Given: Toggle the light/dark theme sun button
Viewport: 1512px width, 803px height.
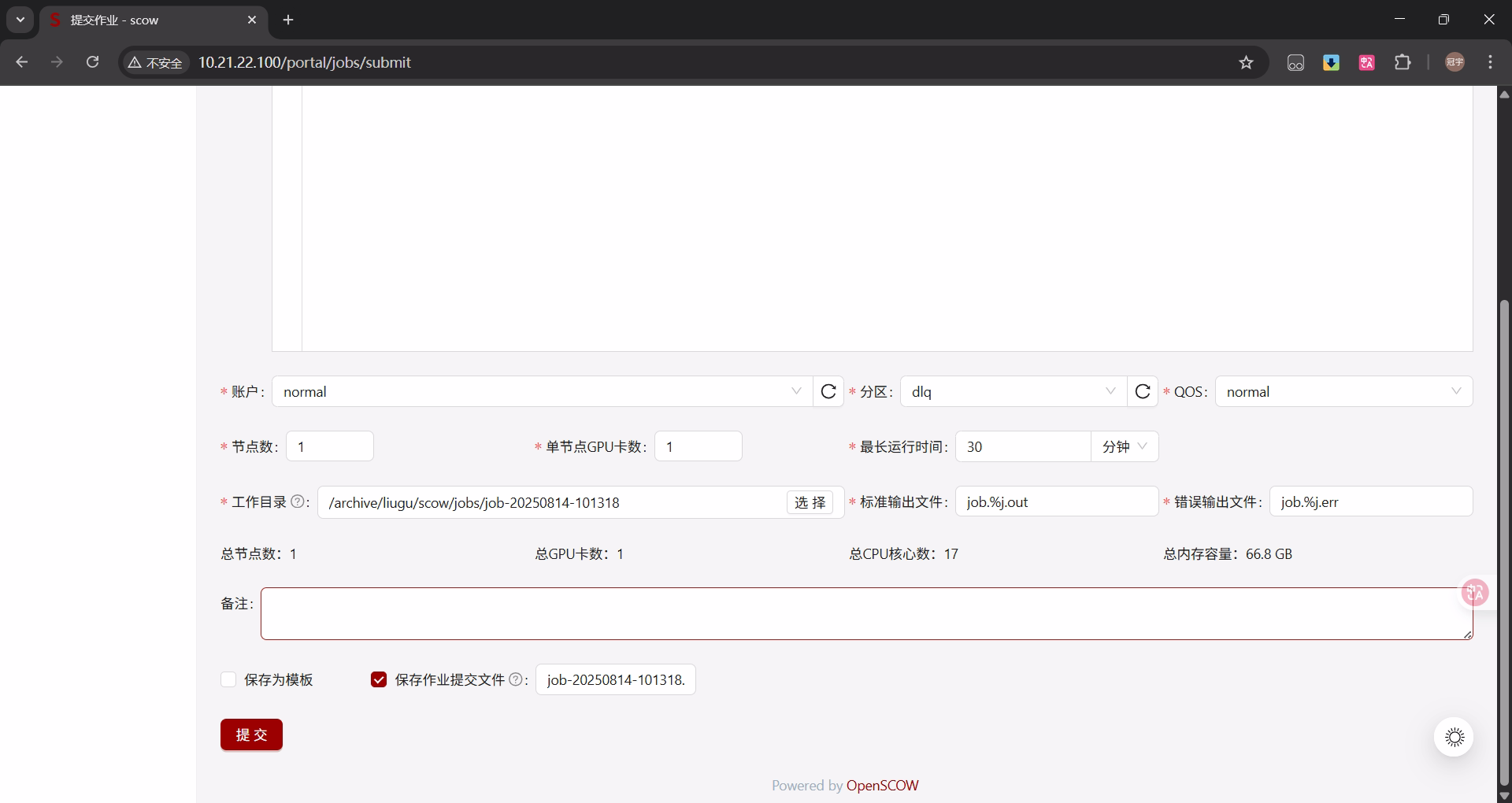Looking at the screenshot, I should pyautogui.click(x=1454, y=737).
